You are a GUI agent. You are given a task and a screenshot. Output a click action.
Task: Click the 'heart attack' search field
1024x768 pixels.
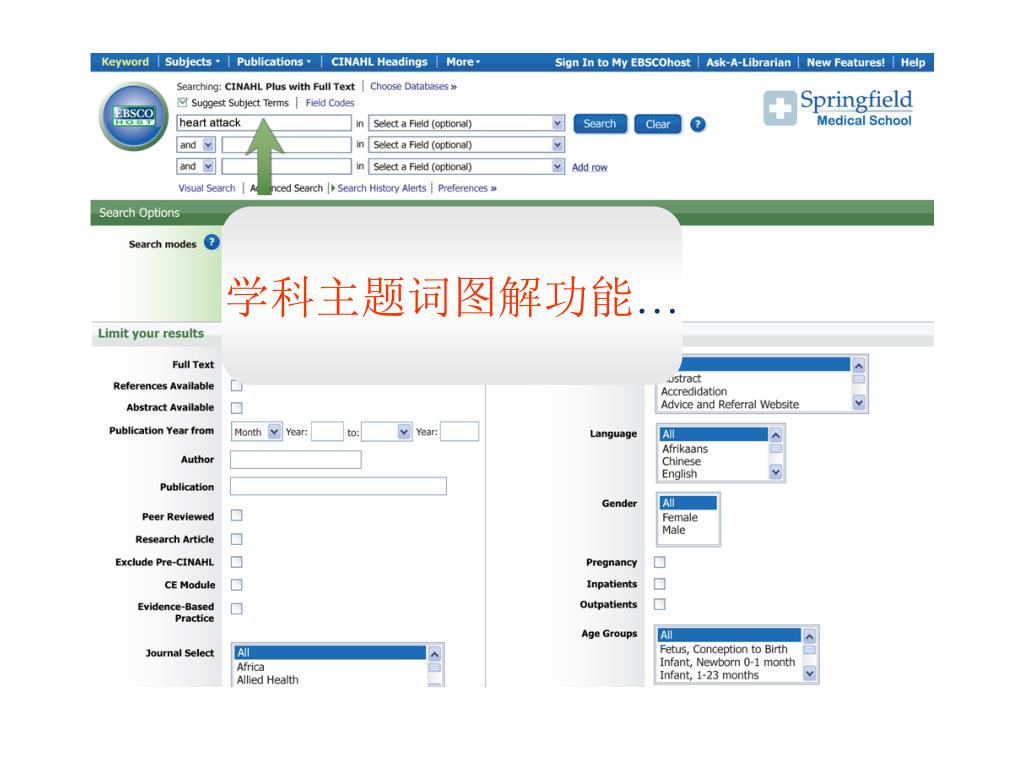click(264, 123)
